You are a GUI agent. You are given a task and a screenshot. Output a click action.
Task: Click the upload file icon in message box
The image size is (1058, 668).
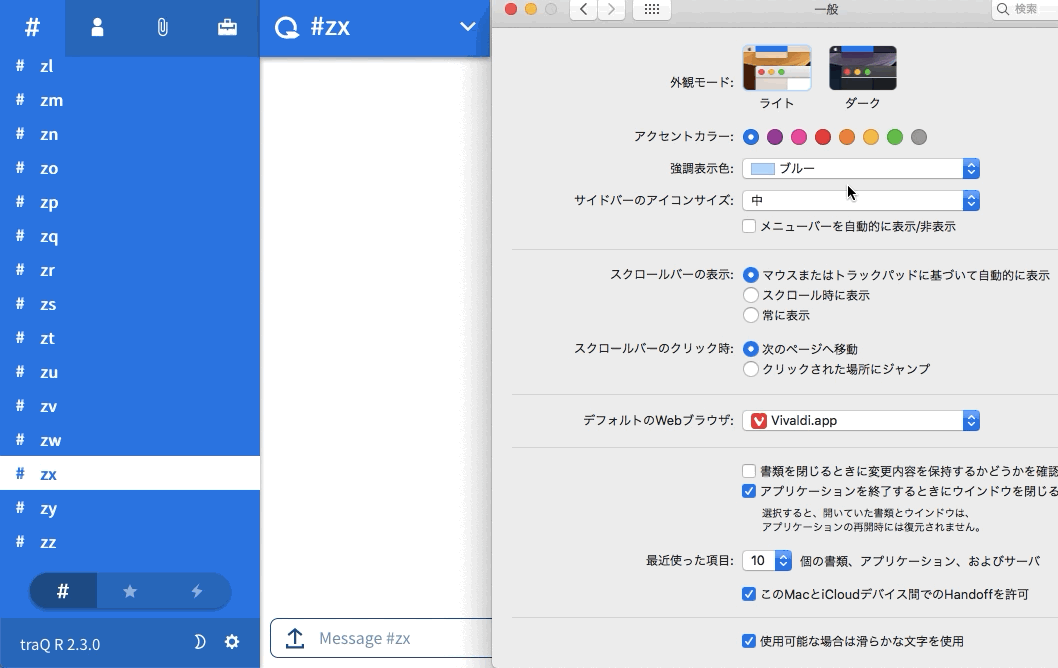click(295, 638)
